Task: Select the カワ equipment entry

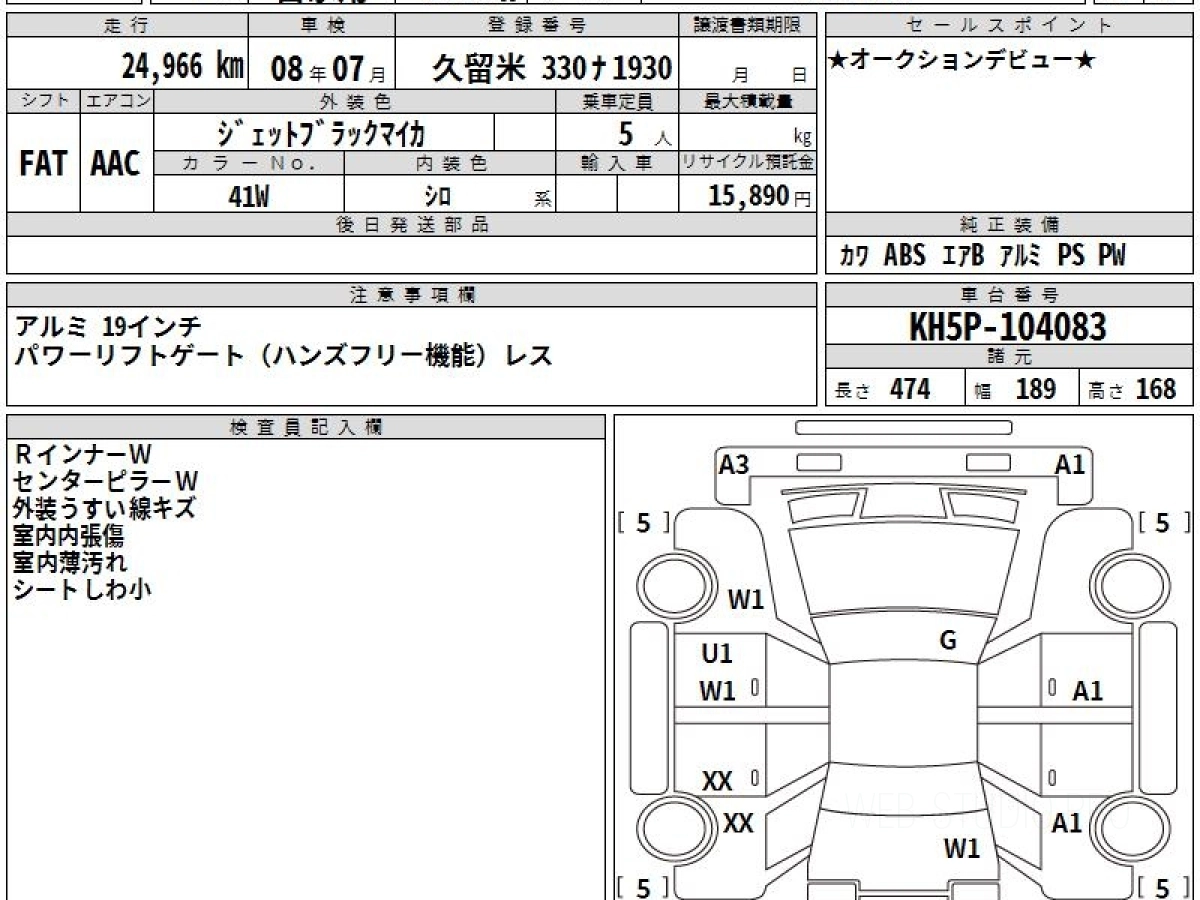Action: (854, 256)
